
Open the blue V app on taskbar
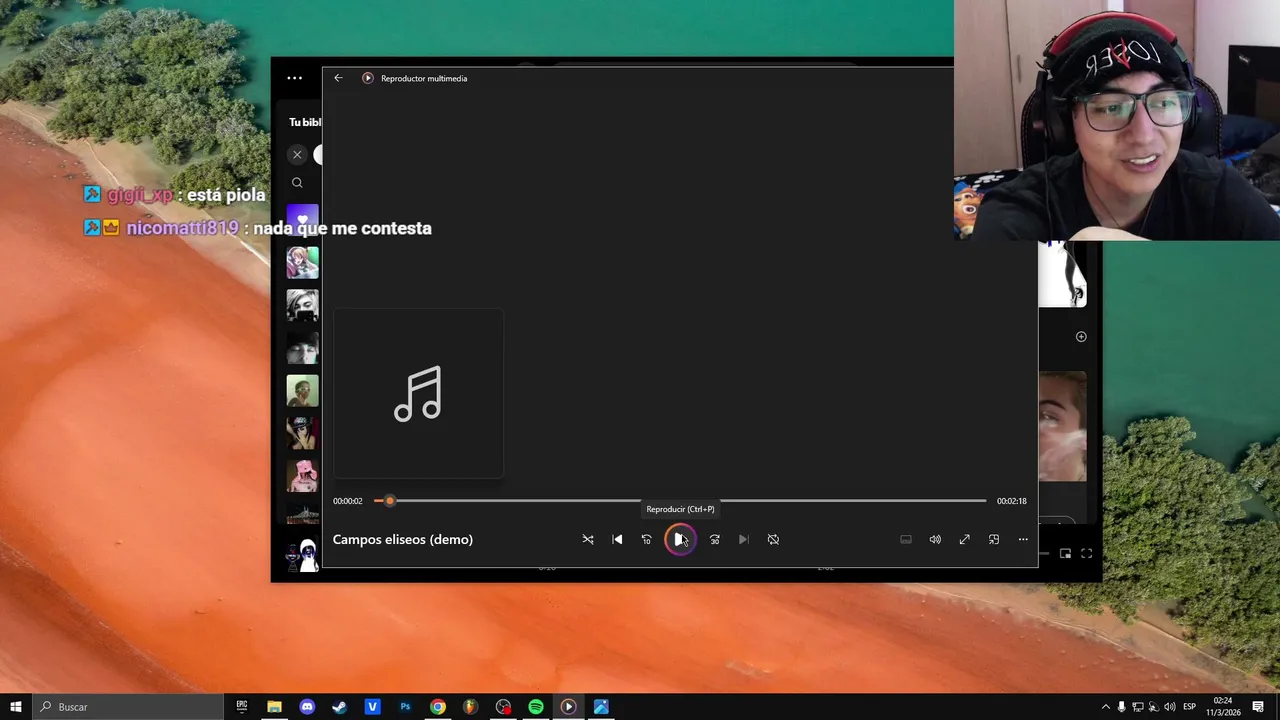[x=372, y=707]
